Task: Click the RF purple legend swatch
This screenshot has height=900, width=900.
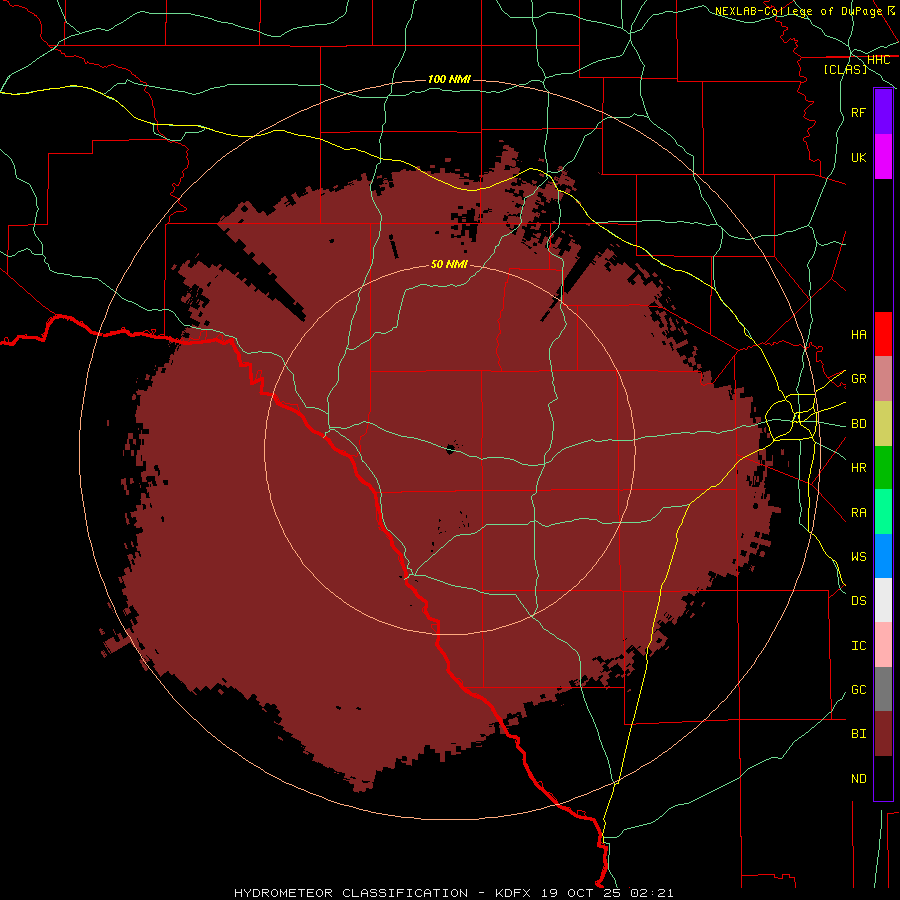Action: pos(883,112)
